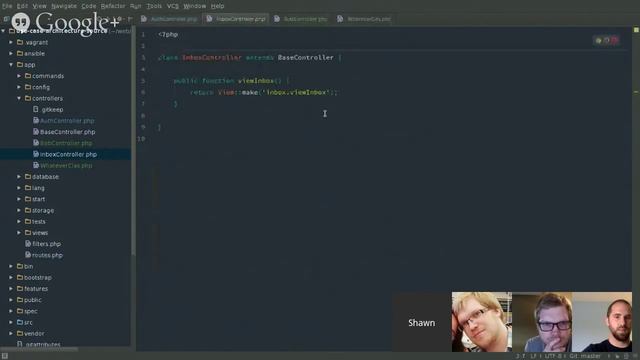Open the File menu
This screenshot has height=360, width=640.
pos(7,6)
